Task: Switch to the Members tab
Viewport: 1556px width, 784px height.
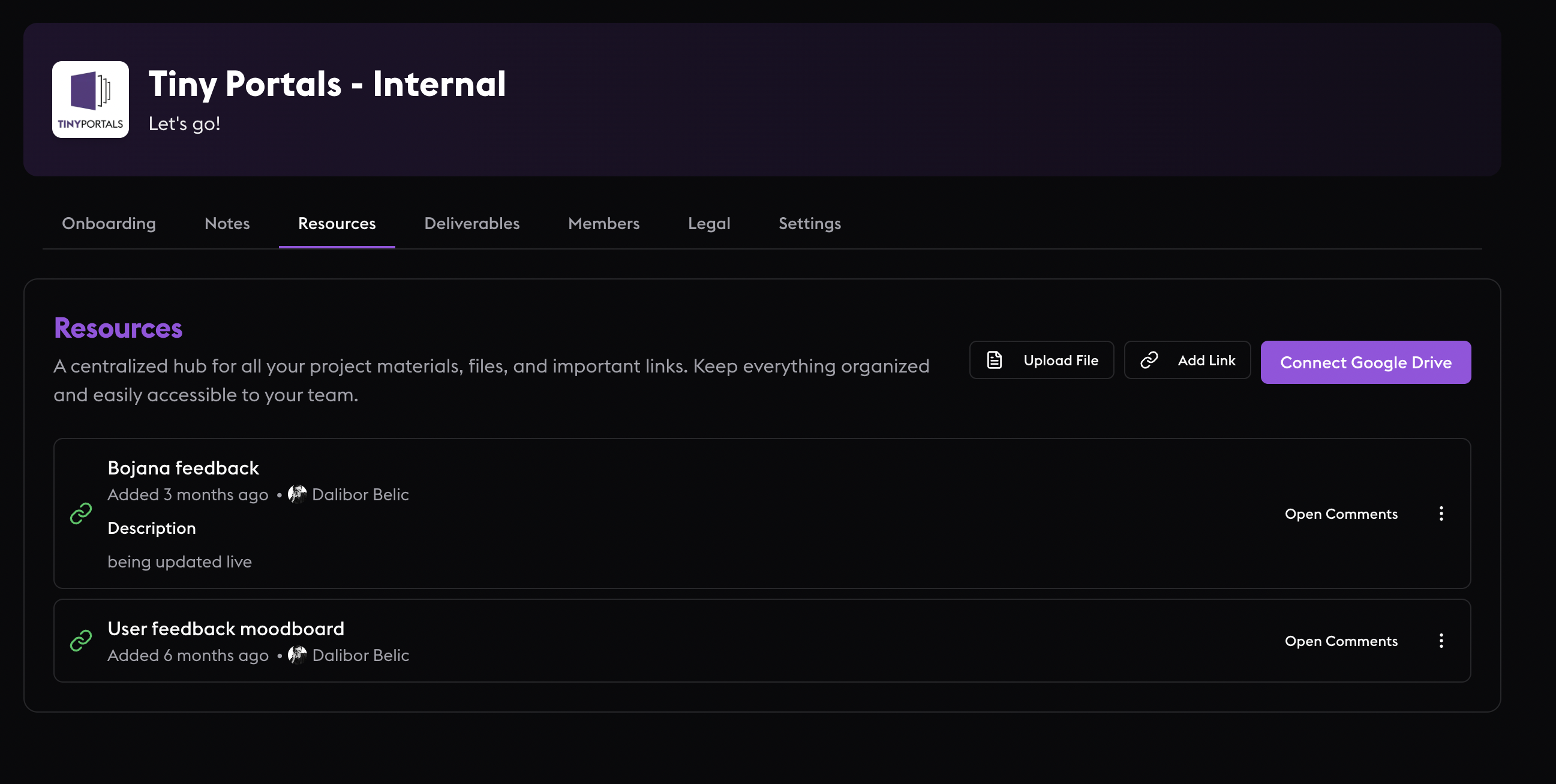Action: tap(603, 223)
